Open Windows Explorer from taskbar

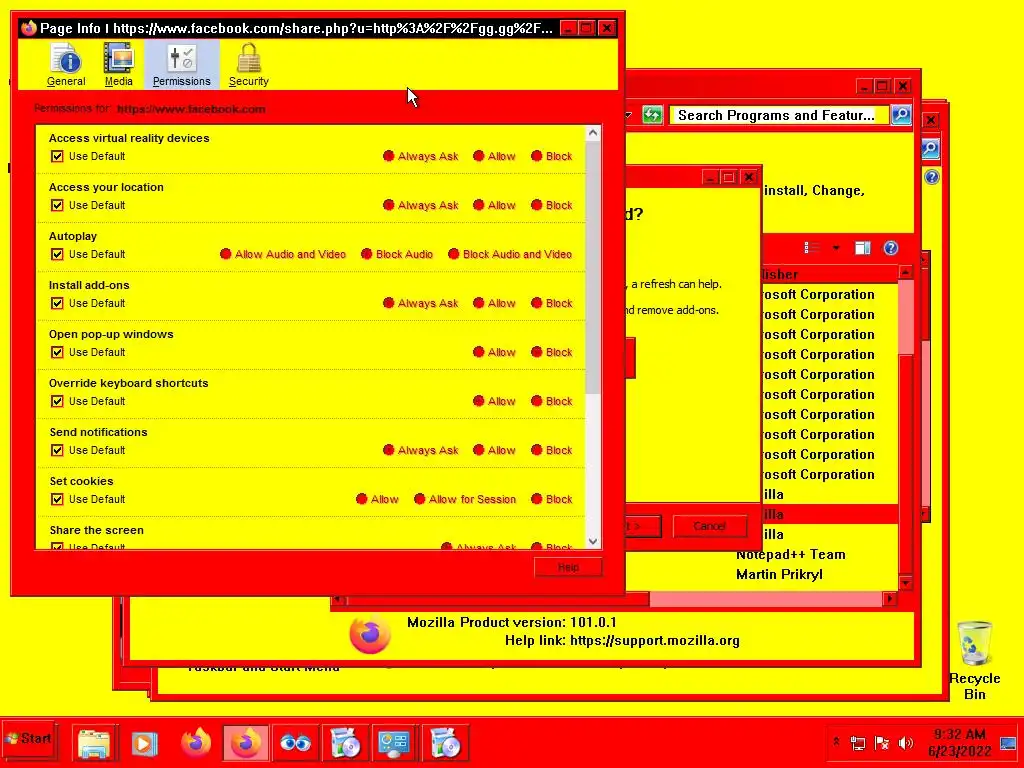click(95, 743)
